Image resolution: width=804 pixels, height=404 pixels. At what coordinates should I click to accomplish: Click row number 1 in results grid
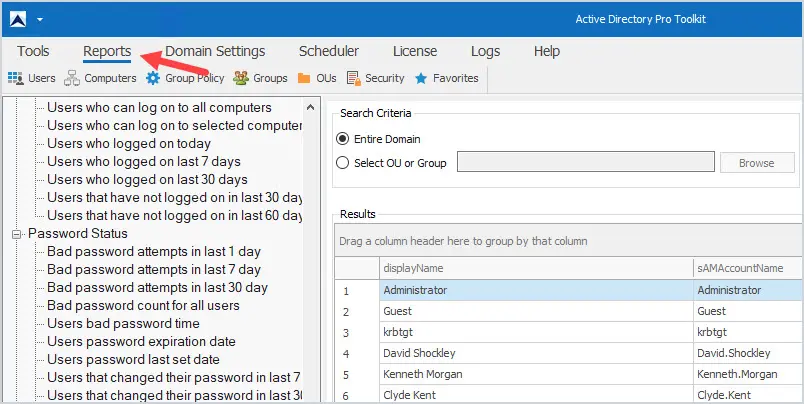coord(357,291)
